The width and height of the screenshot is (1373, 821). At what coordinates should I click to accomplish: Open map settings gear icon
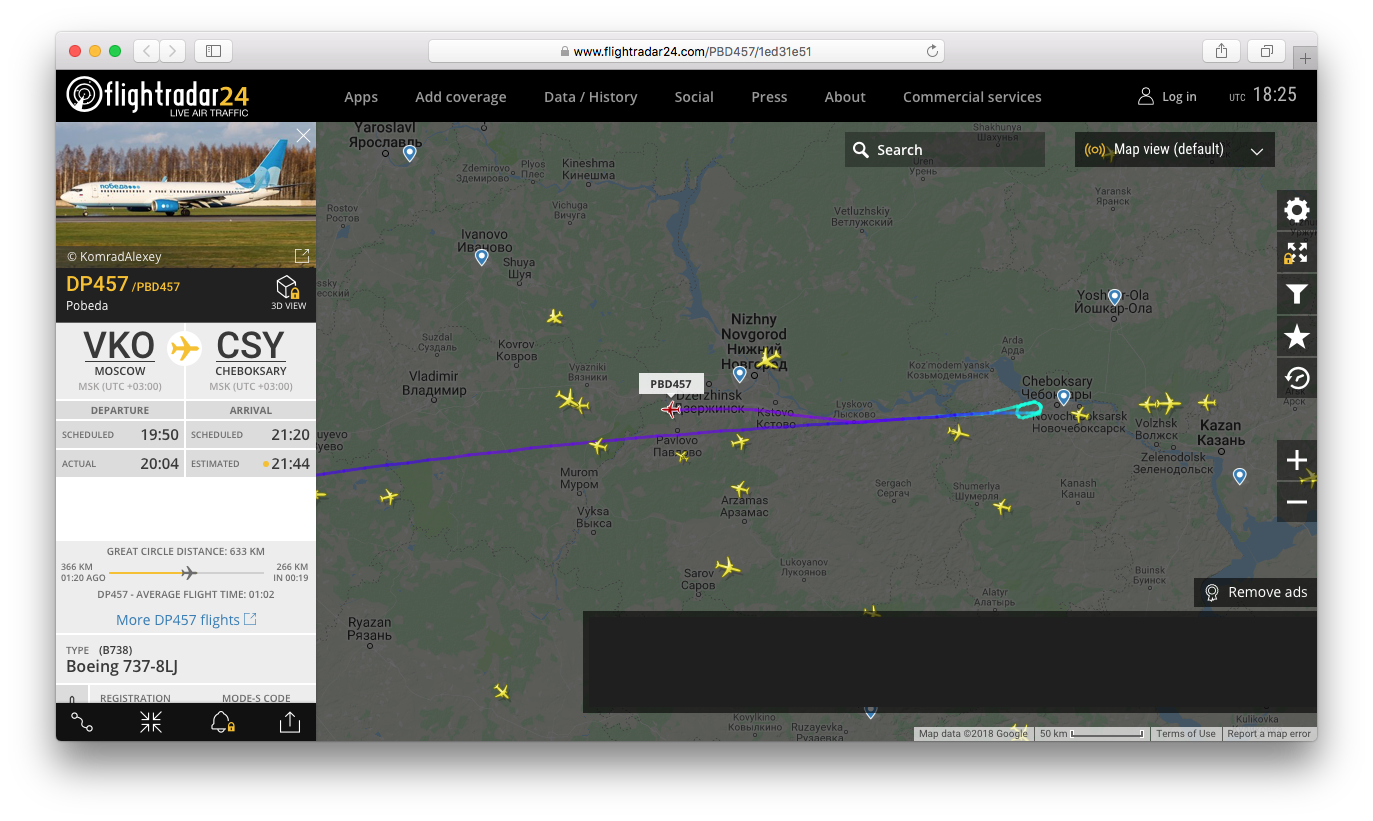pos(1296,210)
